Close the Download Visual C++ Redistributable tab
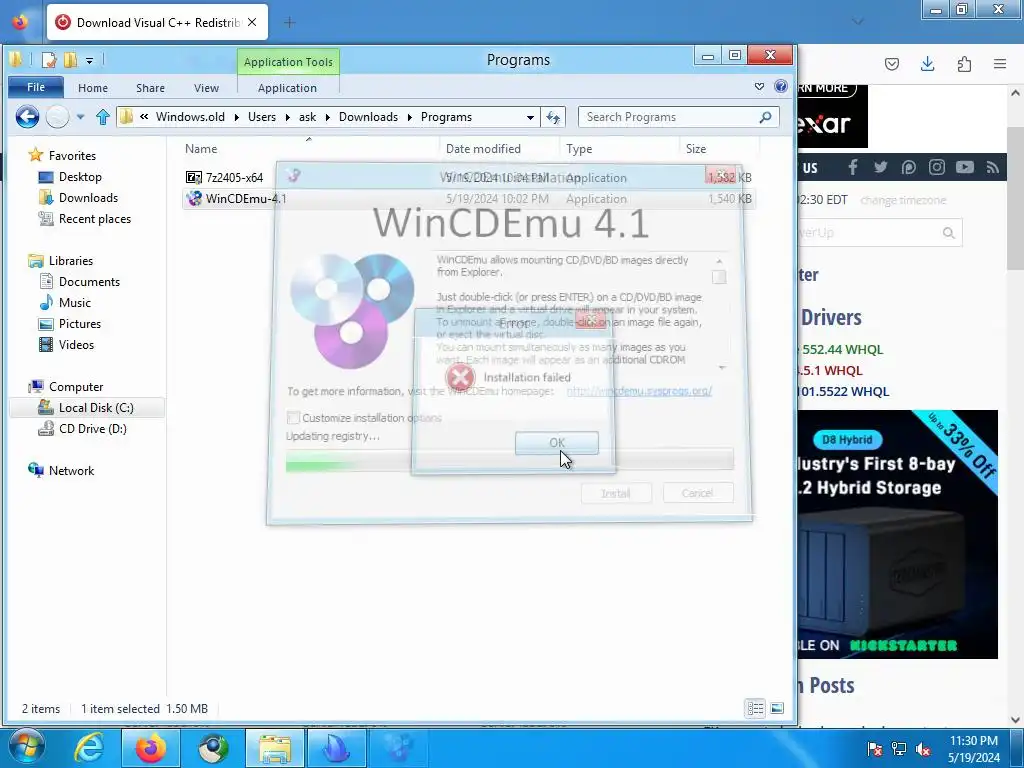The image size is (1024, 768). (252, 22)
